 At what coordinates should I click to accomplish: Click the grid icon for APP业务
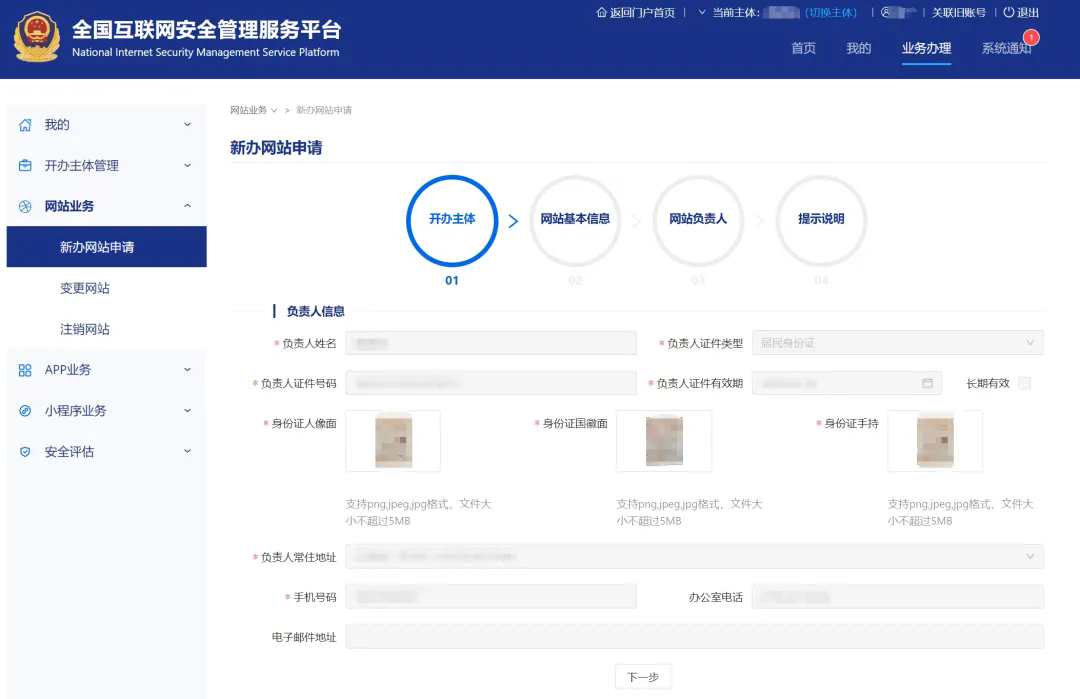tap(26, 370)
